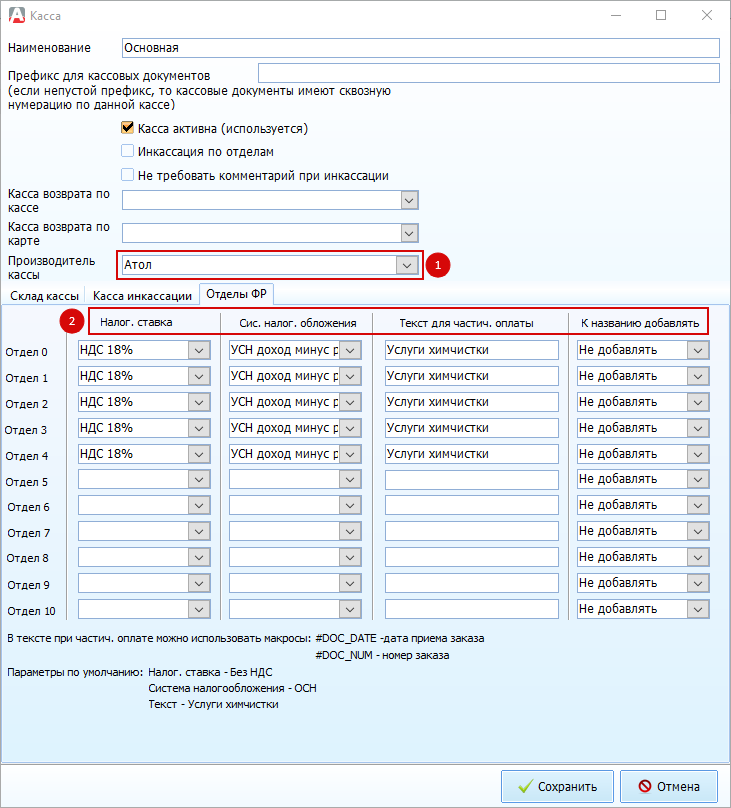Open Отдел 10 empty tax rate dropdown
The height and width of the screenshot is (808, 731).
pos(199,609)
